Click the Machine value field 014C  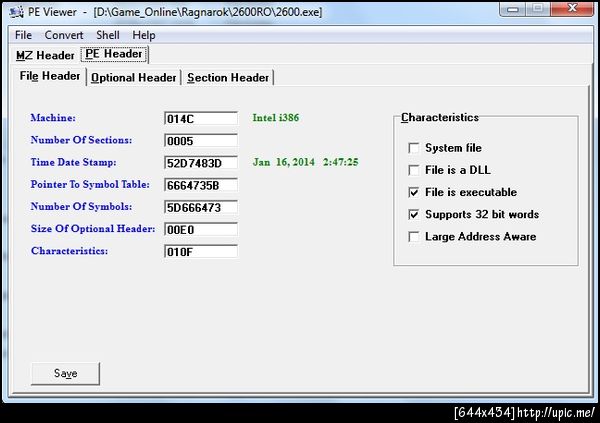coord(201,119)
